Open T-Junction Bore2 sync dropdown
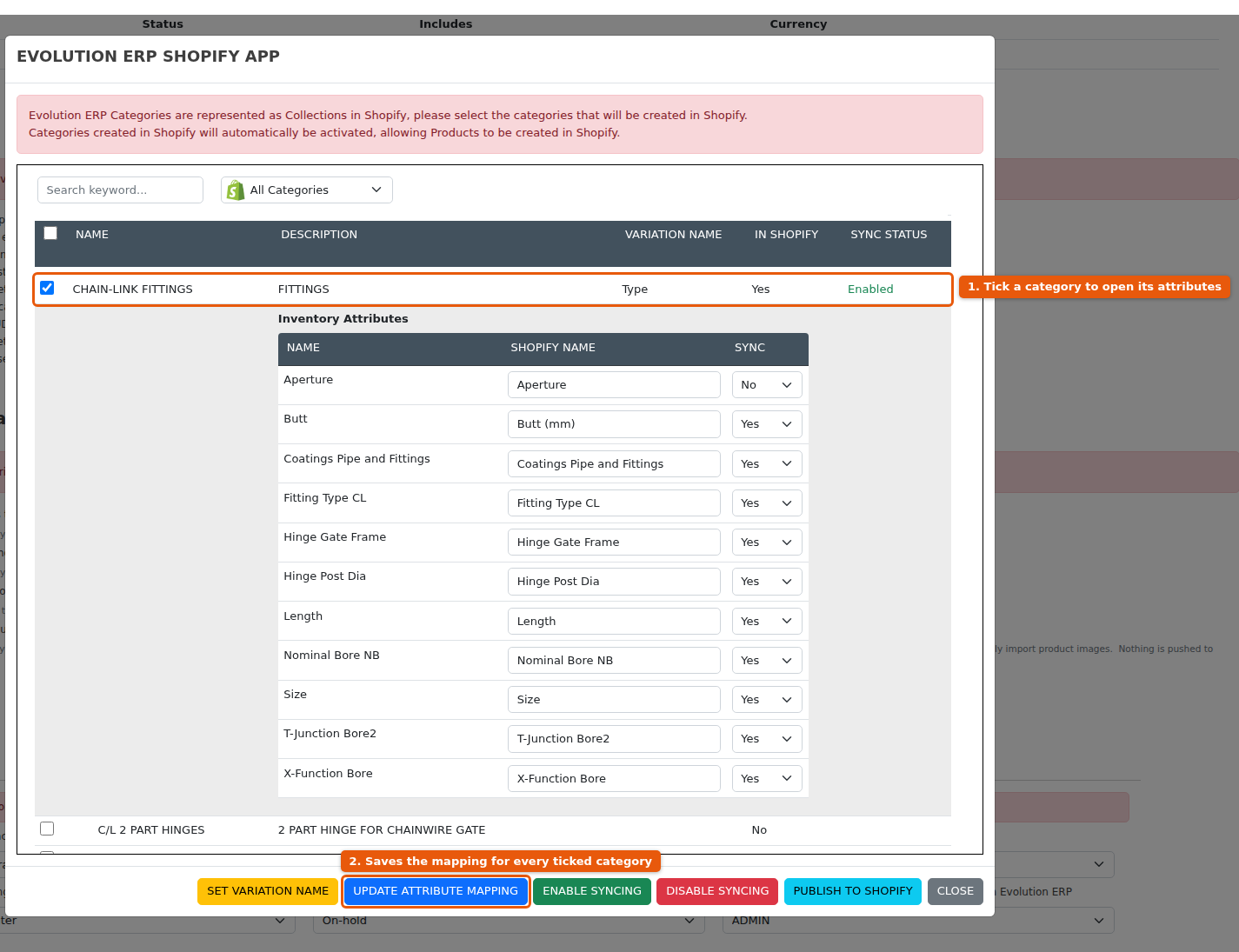This screenshot has height=952, width=1239. 767,739
